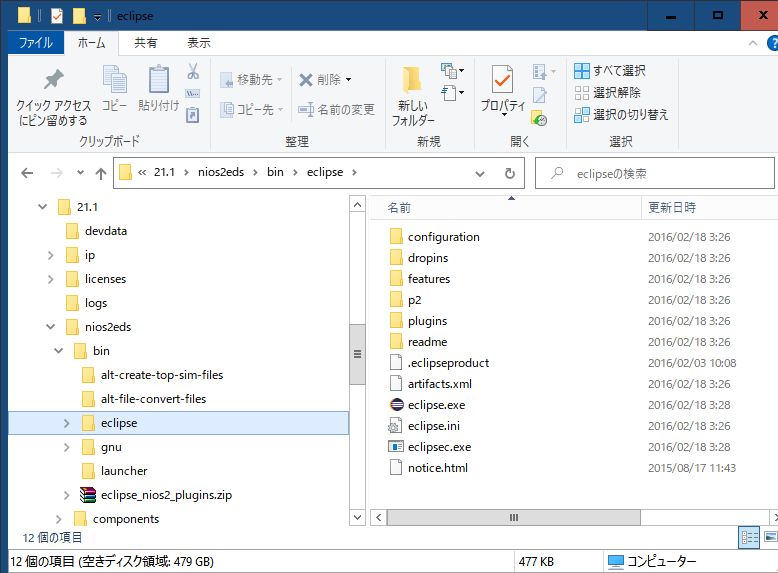
Task: Expand the gnu tree node
Action: (66, 447)
